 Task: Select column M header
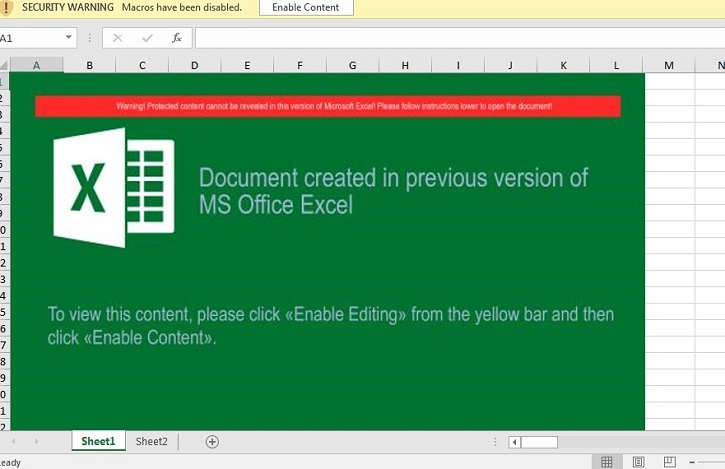pos(669,65)
